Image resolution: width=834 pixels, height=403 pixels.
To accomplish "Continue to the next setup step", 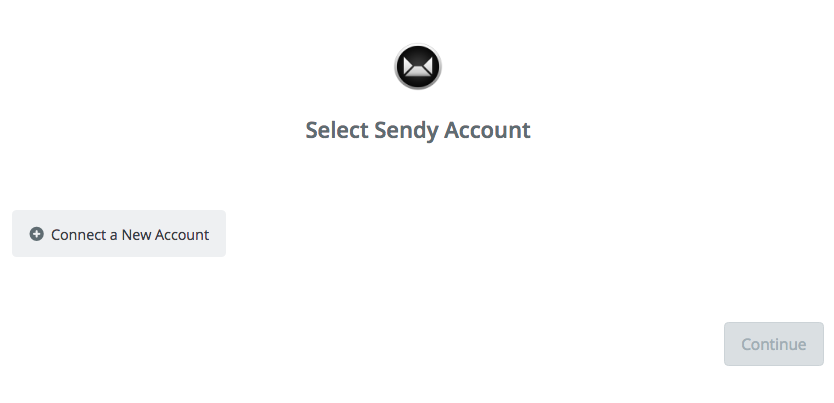I will tap(773, 344).
